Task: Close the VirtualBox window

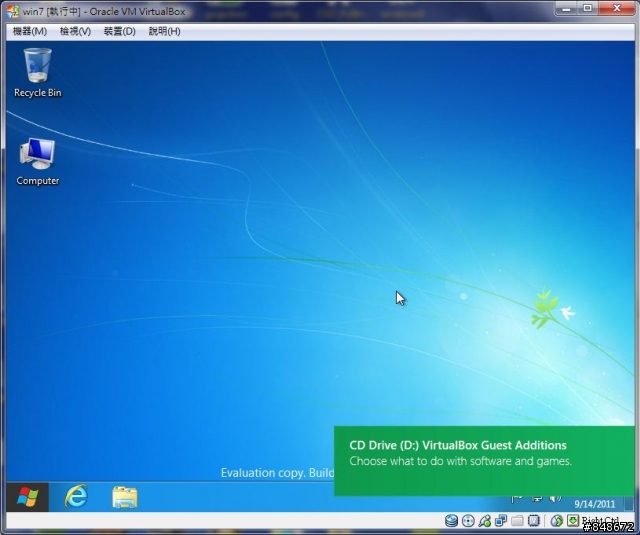Action: [616, 8]
